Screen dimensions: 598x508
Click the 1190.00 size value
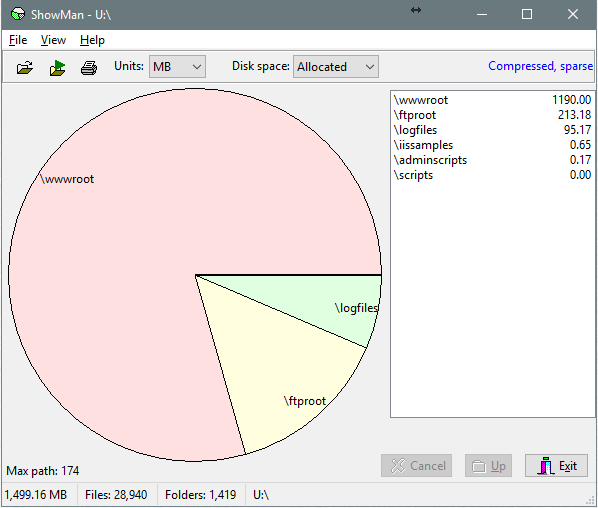[572, 100]
